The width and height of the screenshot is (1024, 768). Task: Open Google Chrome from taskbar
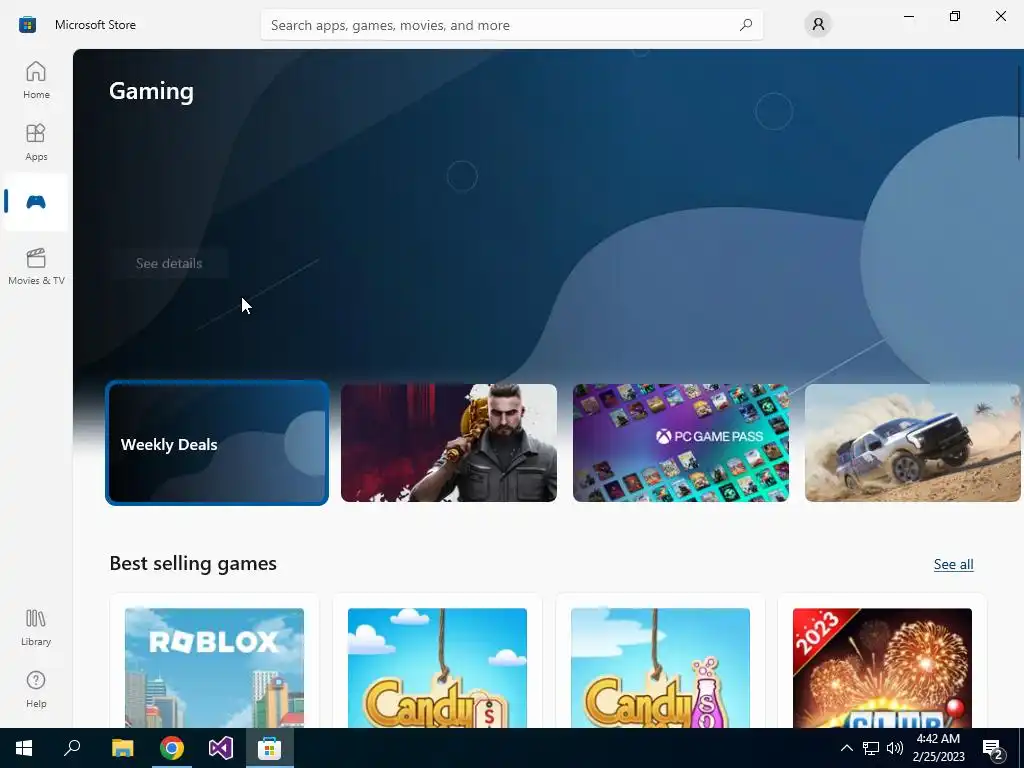click(x=172, y=748)
